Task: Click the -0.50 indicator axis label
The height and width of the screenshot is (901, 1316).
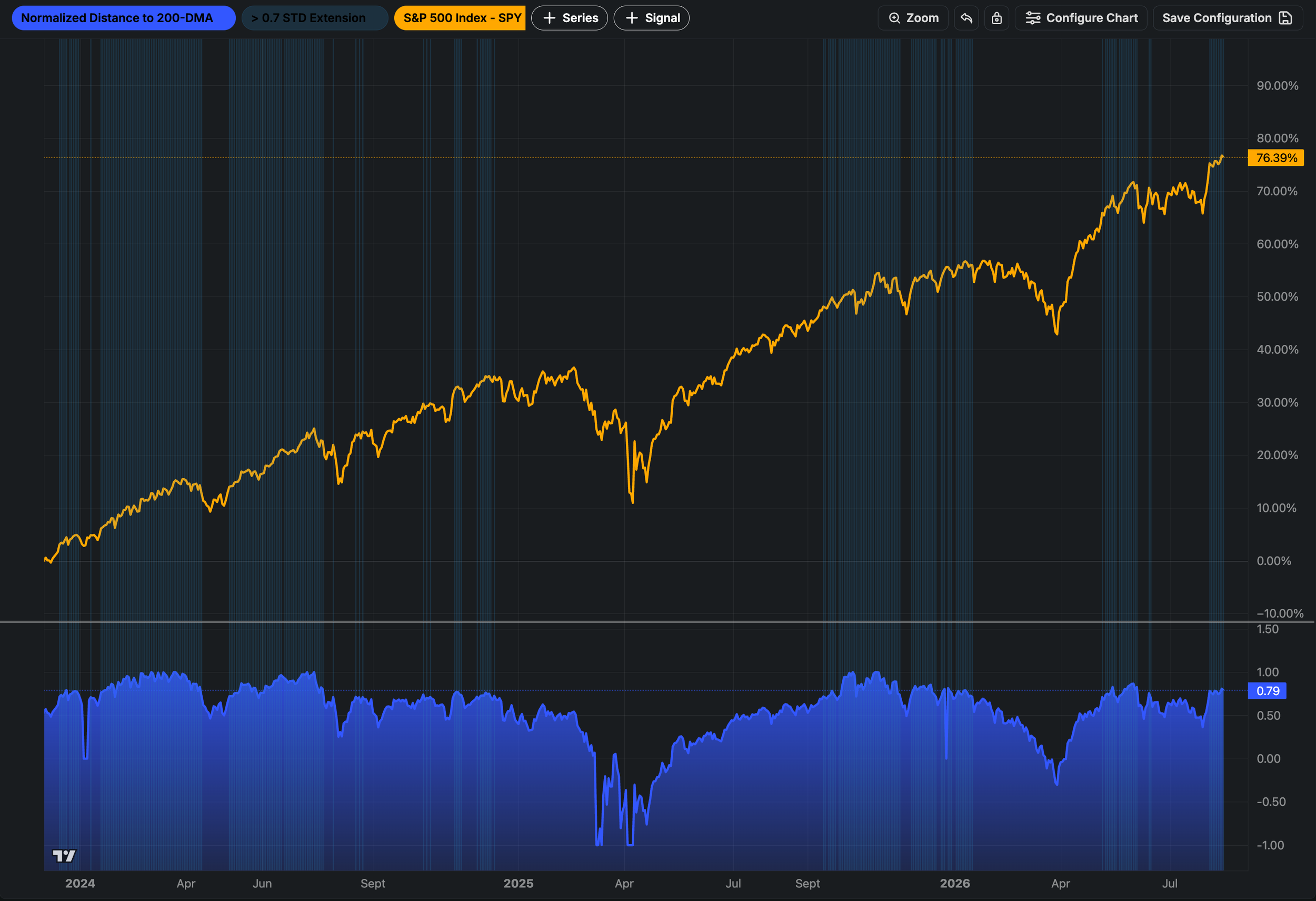Action: 1271,802
